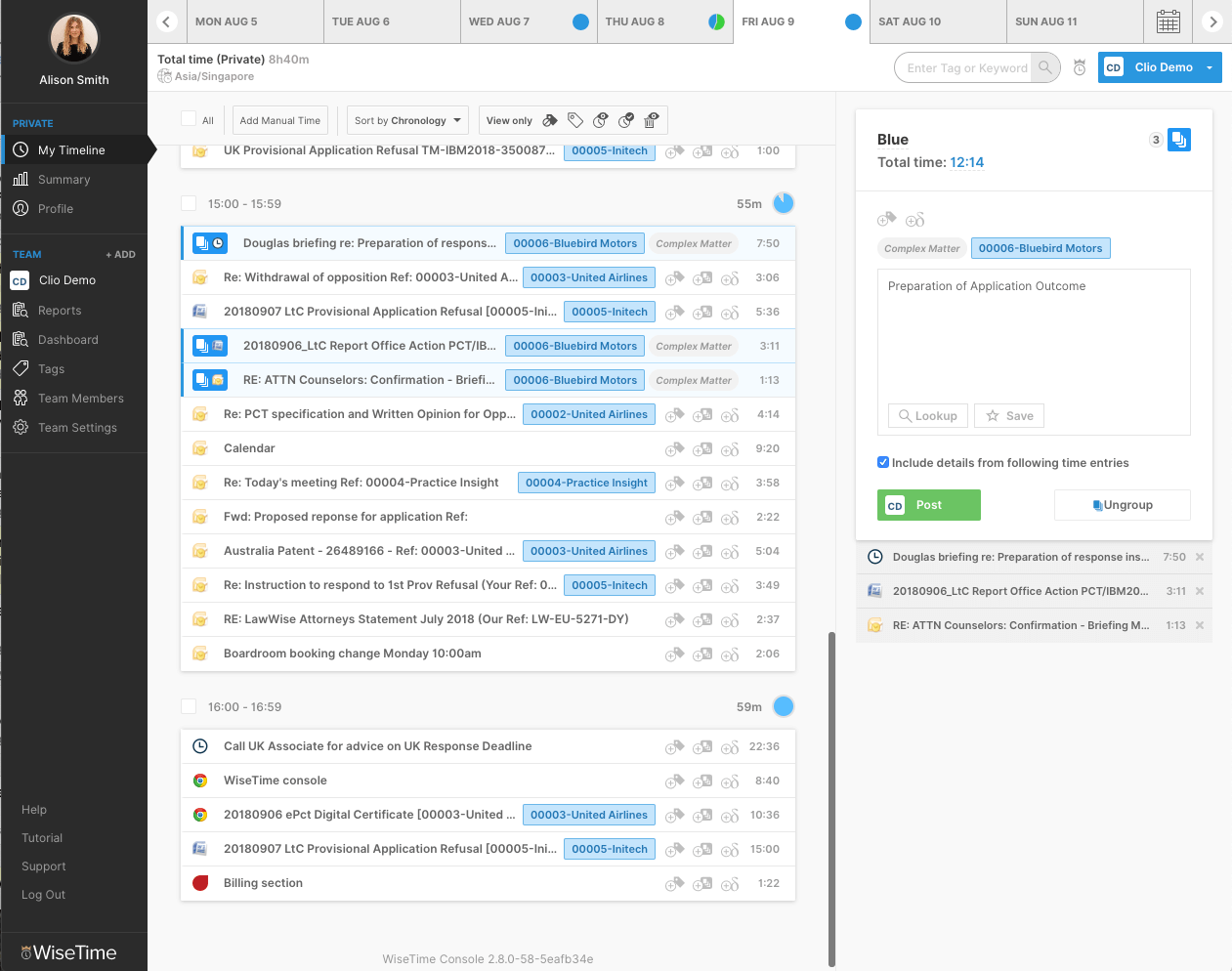Click the green Post button

pos(929,505)
